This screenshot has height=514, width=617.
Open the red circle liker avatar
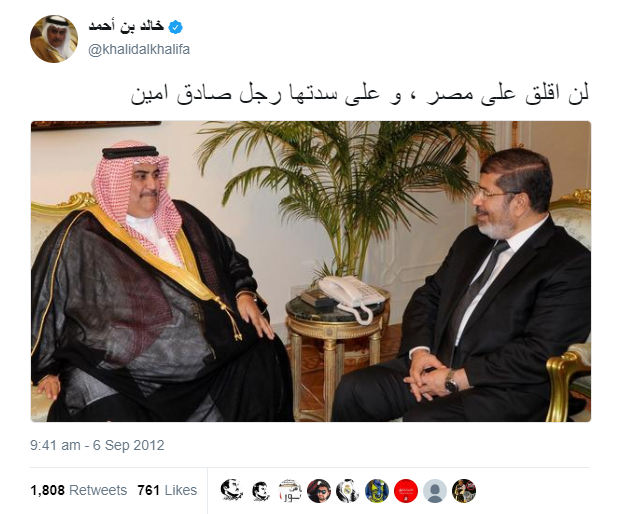coord(406,491)
